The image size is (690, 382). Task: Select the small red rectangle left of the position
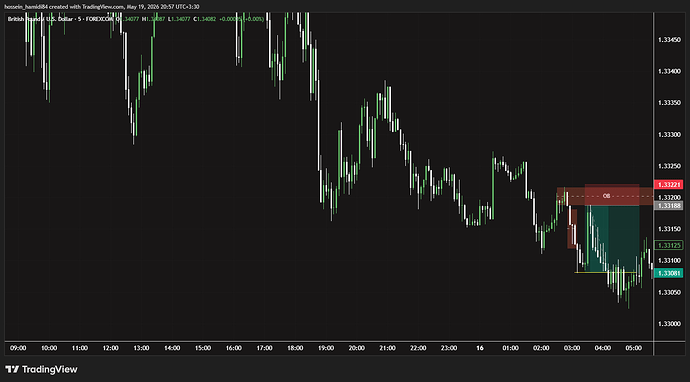[x=572, y=228]
